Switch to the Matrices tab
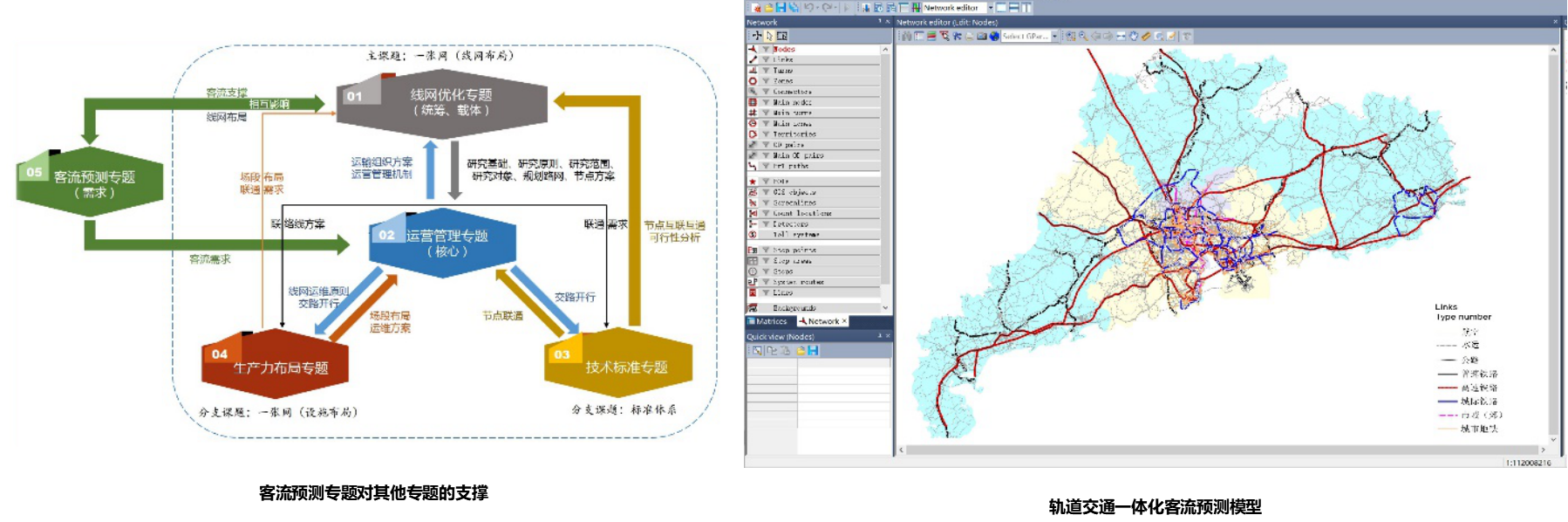This screenshot has height=522, width=1568. point(767,321)
